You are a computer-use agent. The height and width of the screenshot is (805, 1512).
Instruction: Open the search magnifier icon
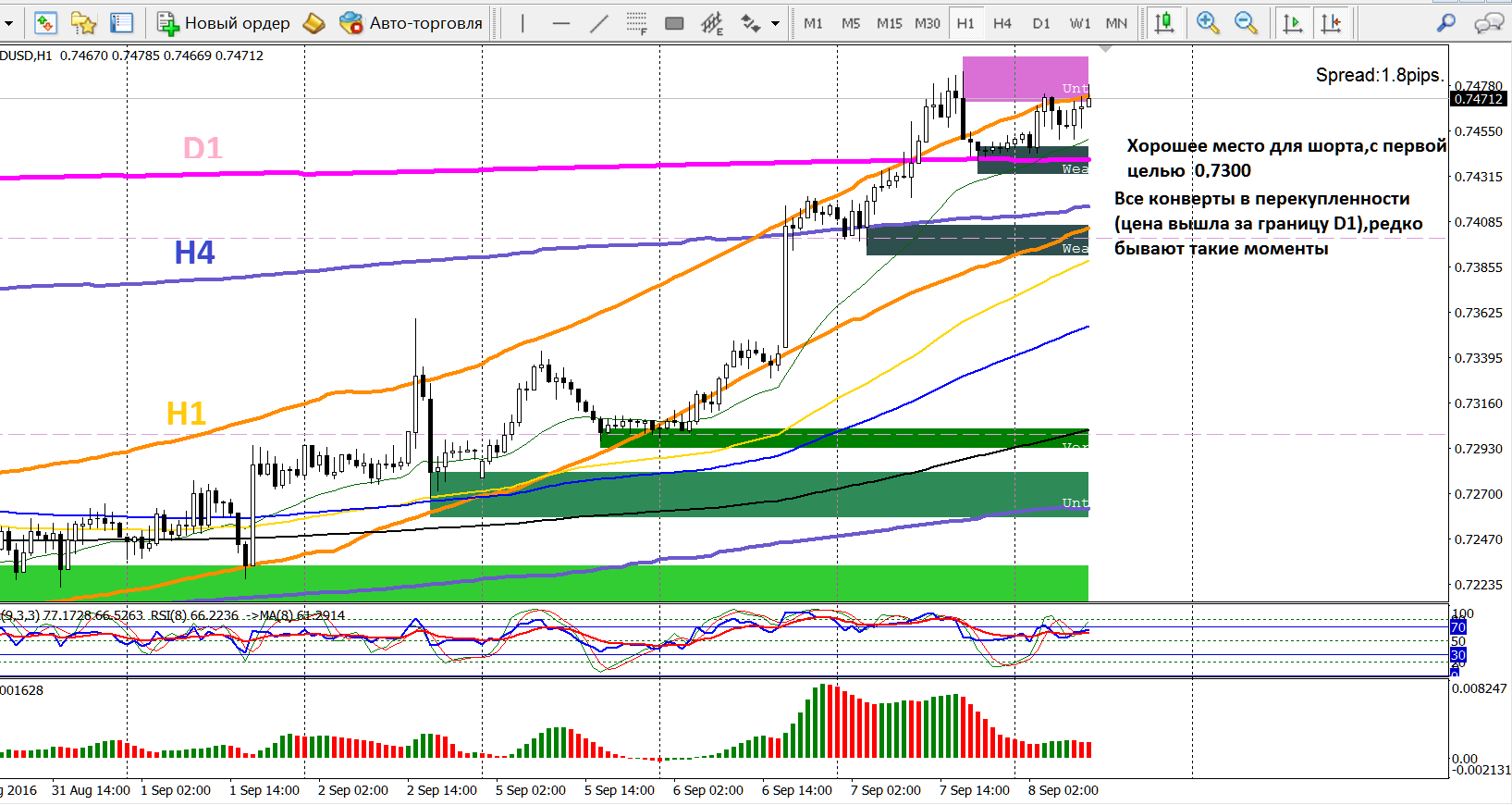click(x=1446, y=23)
